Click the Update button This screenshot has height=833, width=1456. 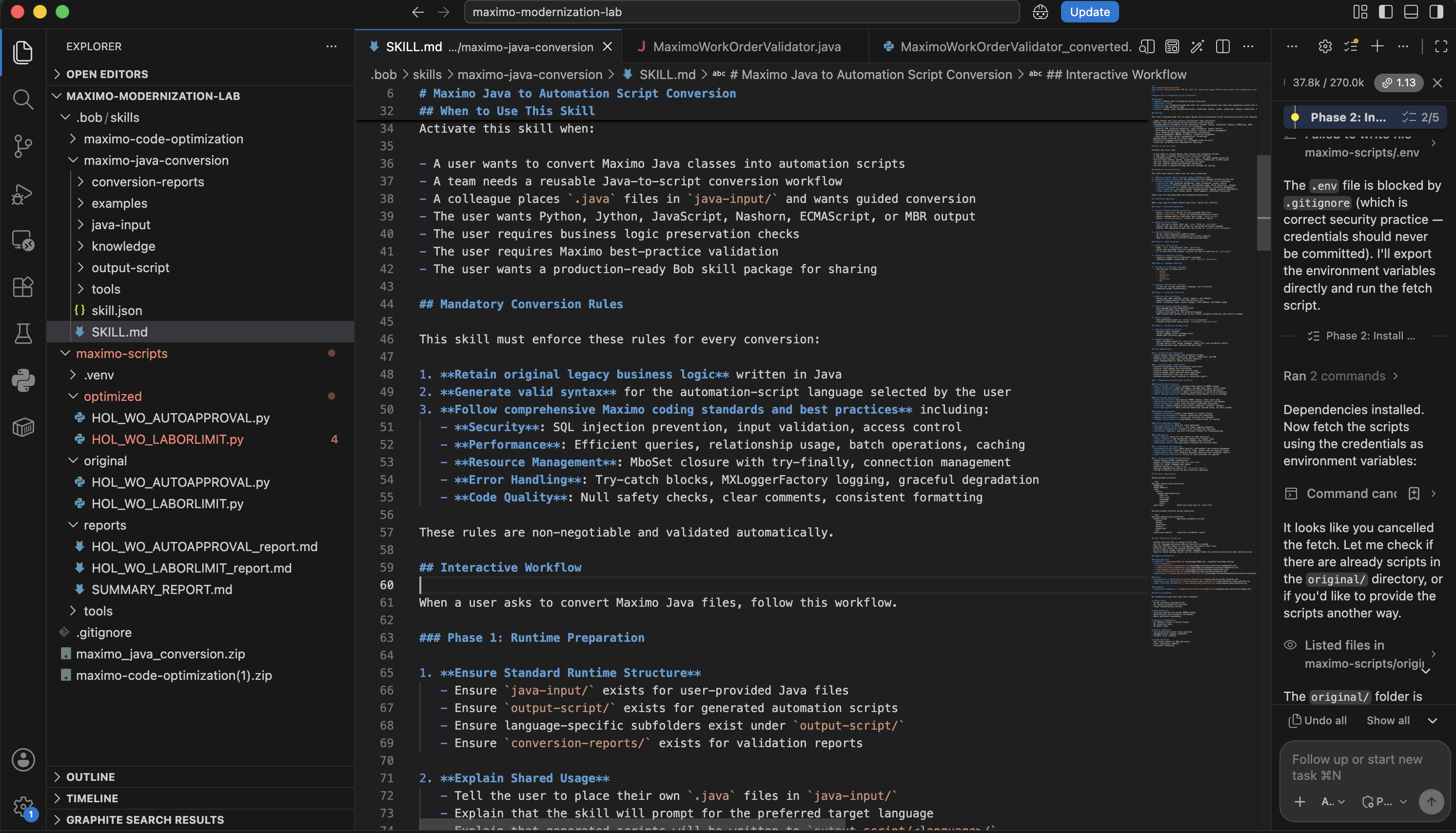click(x=1089, y=12)
